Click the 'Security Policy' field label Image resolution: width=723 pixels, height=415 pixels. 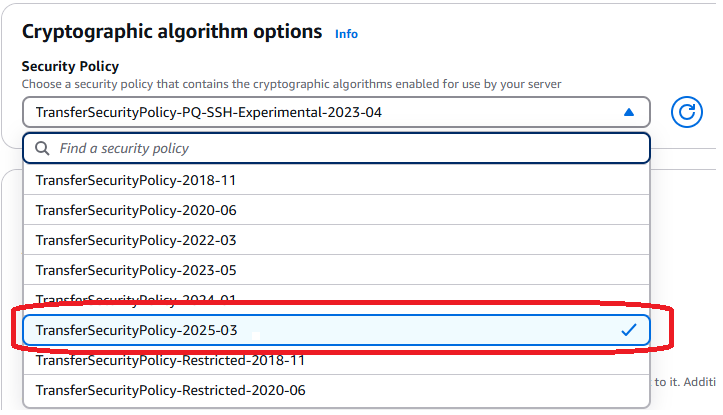click(70, 65)
